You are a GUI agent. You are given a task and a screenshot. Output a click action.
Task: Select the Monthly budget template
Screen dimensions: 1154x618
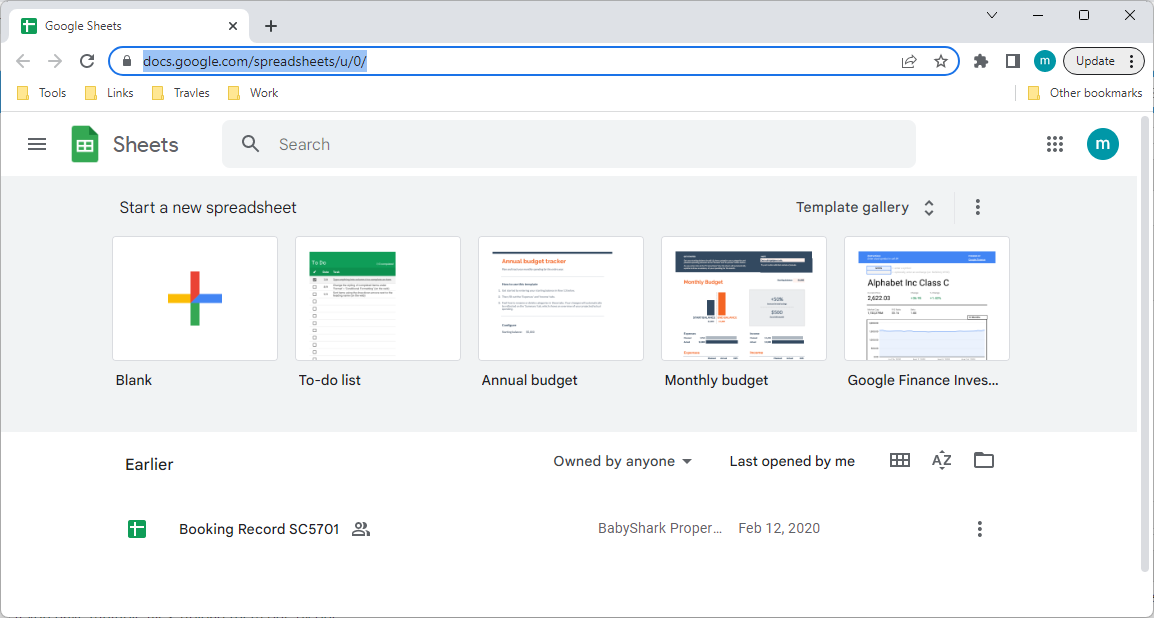pyautogui.click(x=744, y=298)
